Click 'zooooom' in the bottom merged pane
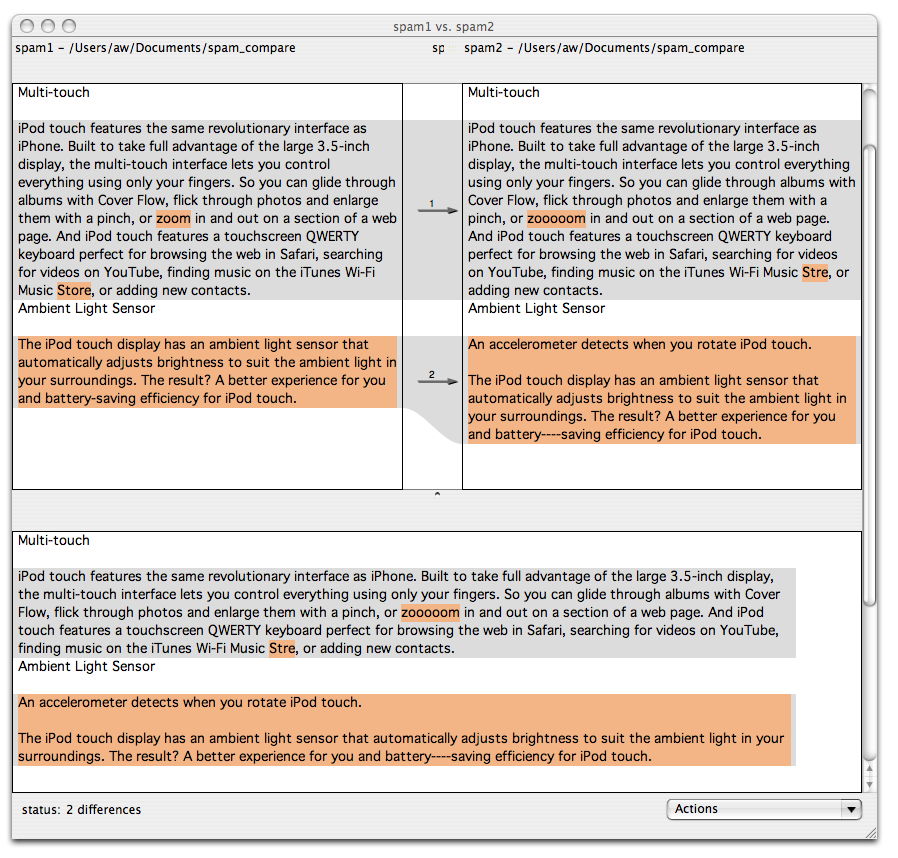 pos(430,612)
